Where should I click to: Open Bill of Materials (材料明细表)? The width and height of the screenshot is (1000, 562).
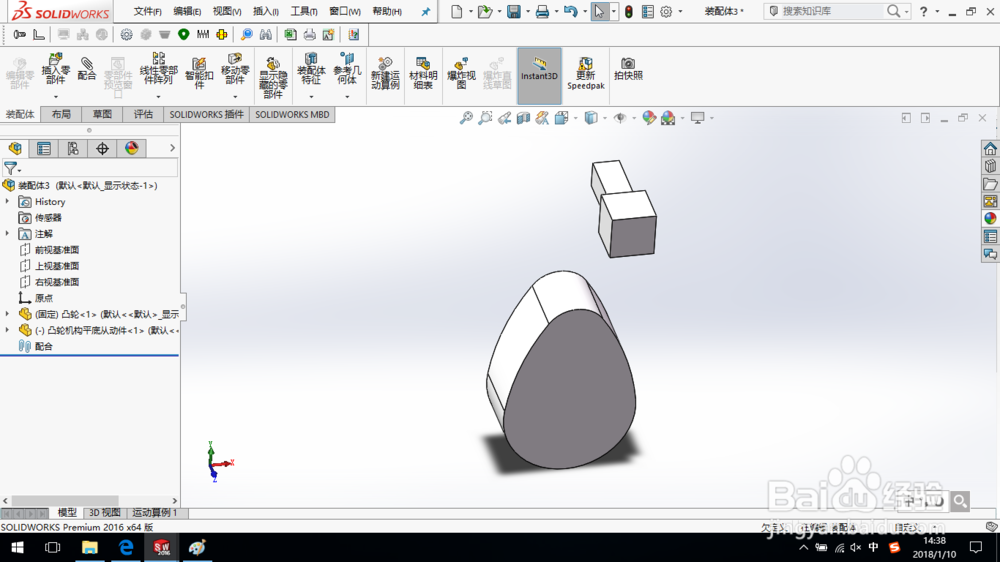point(423,73)
